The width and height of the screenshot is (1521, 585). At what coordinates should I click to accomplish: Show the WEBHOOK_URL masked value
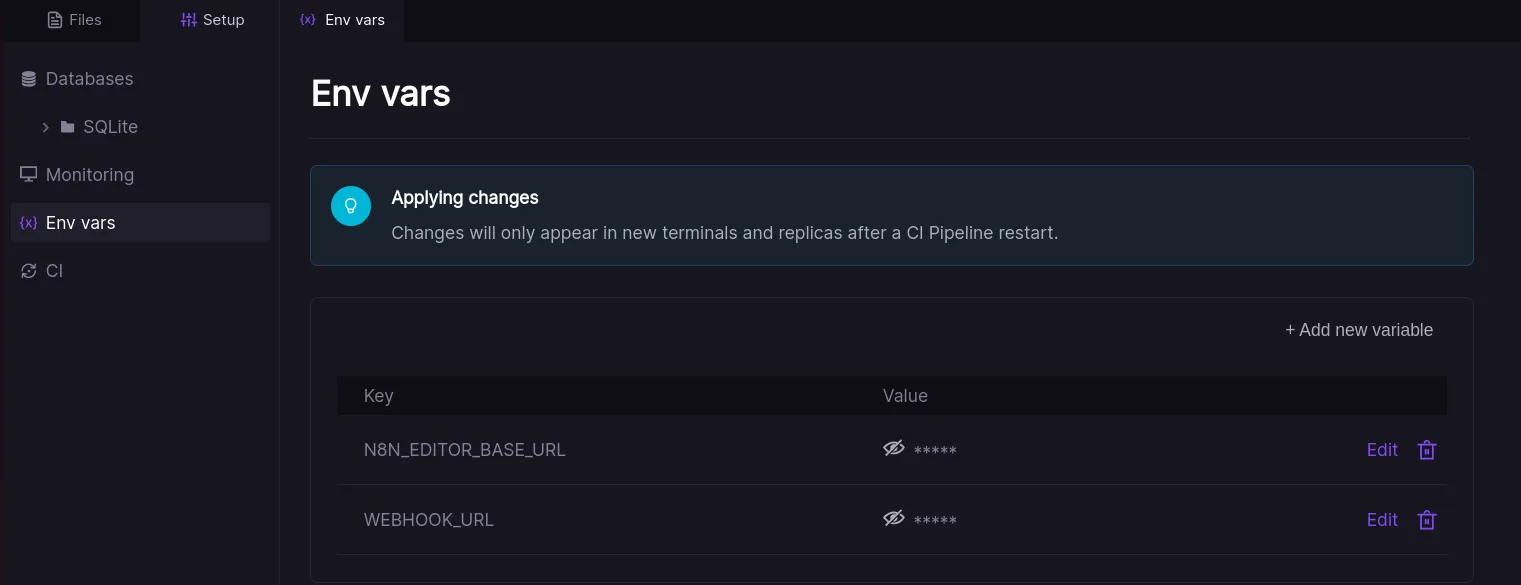coord(893,519)
